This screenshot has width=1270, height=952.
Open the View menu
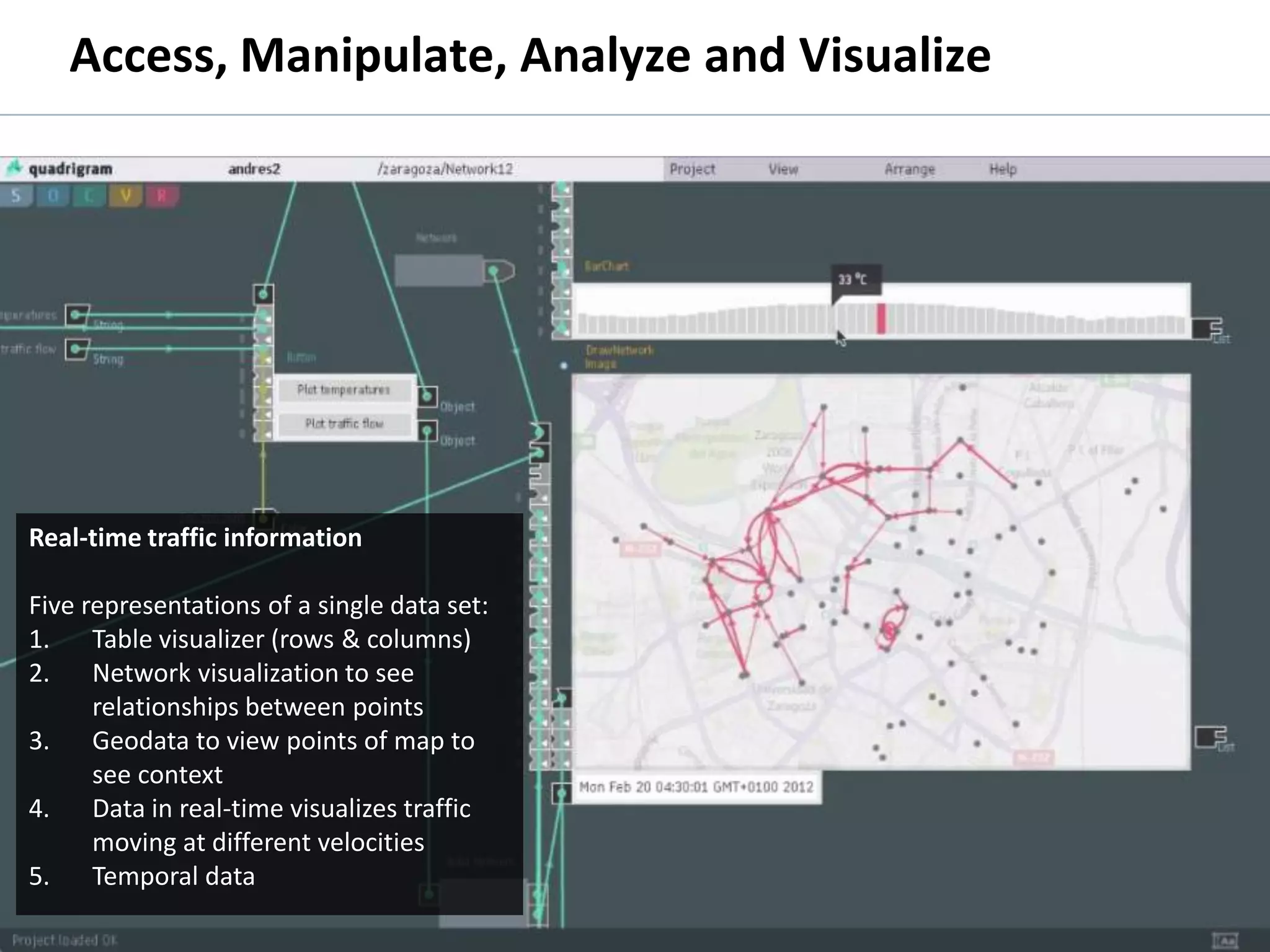click(x=783, y=169)
